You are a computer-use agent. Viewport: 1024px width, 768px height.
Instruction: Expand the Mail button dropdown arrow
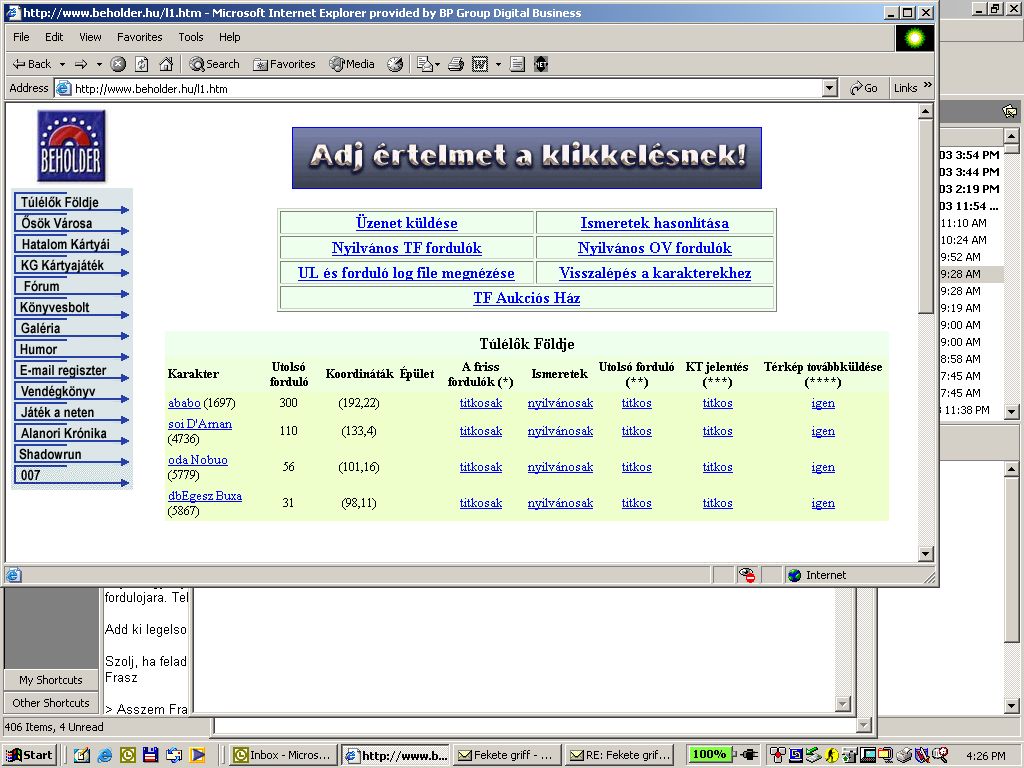(x=436, y=64)
